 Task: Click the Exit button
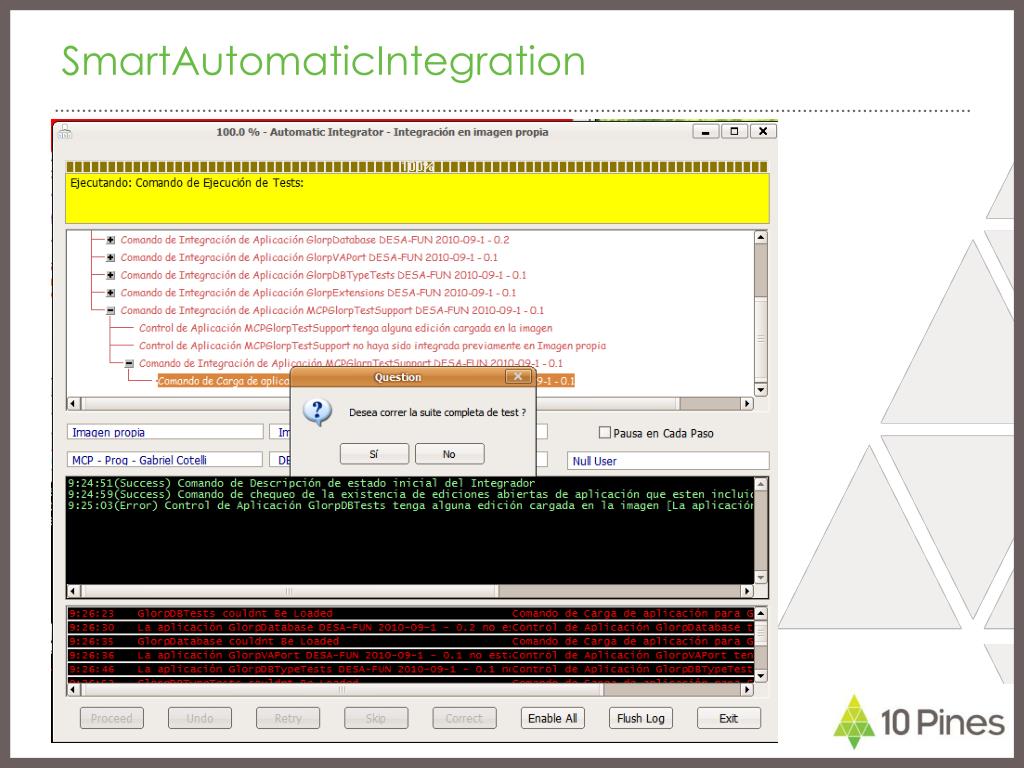coord(729,718)
